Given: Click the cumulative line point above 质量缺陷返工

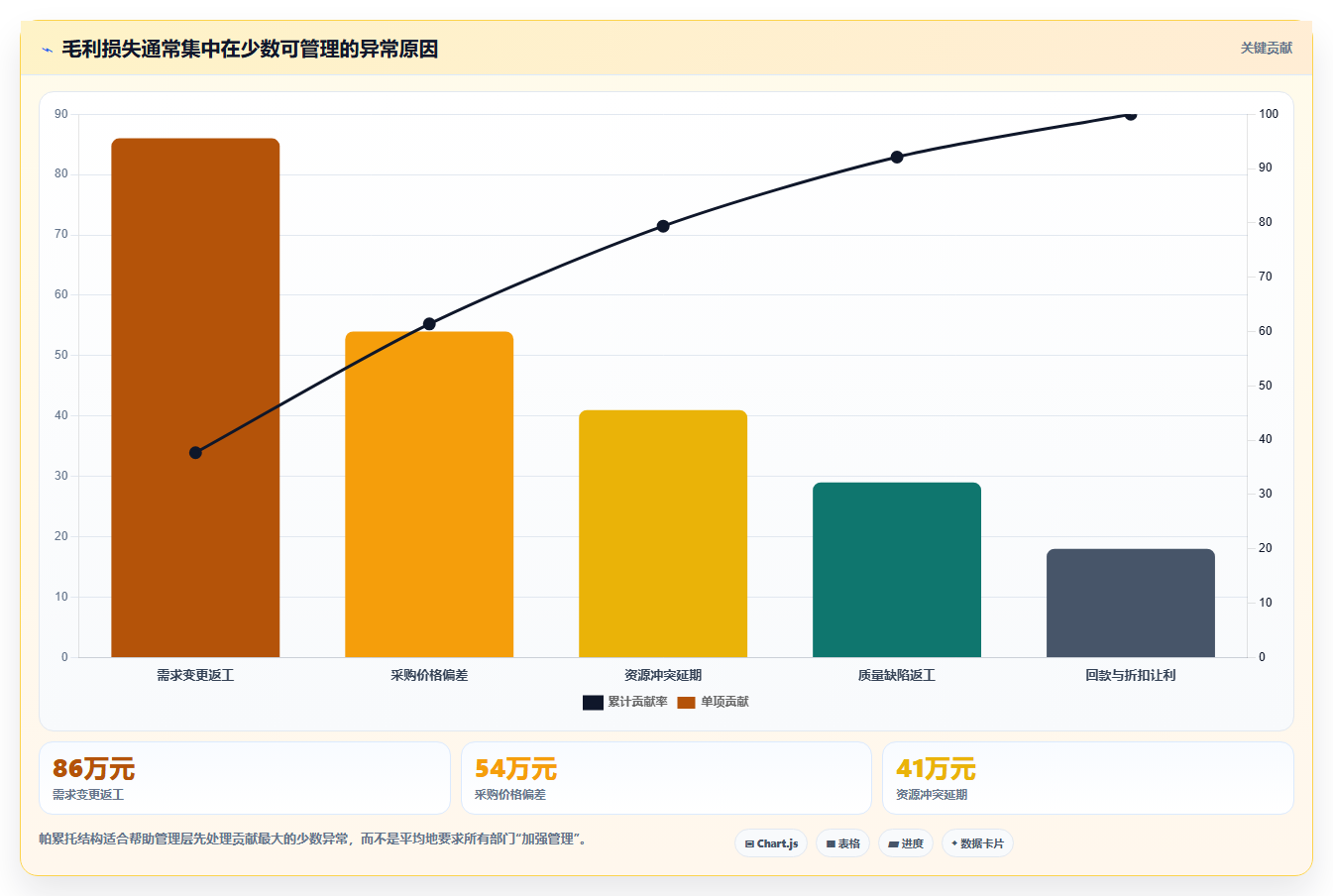Looking at the screenshot, I should pyautogui.click(x=897, y=157).
